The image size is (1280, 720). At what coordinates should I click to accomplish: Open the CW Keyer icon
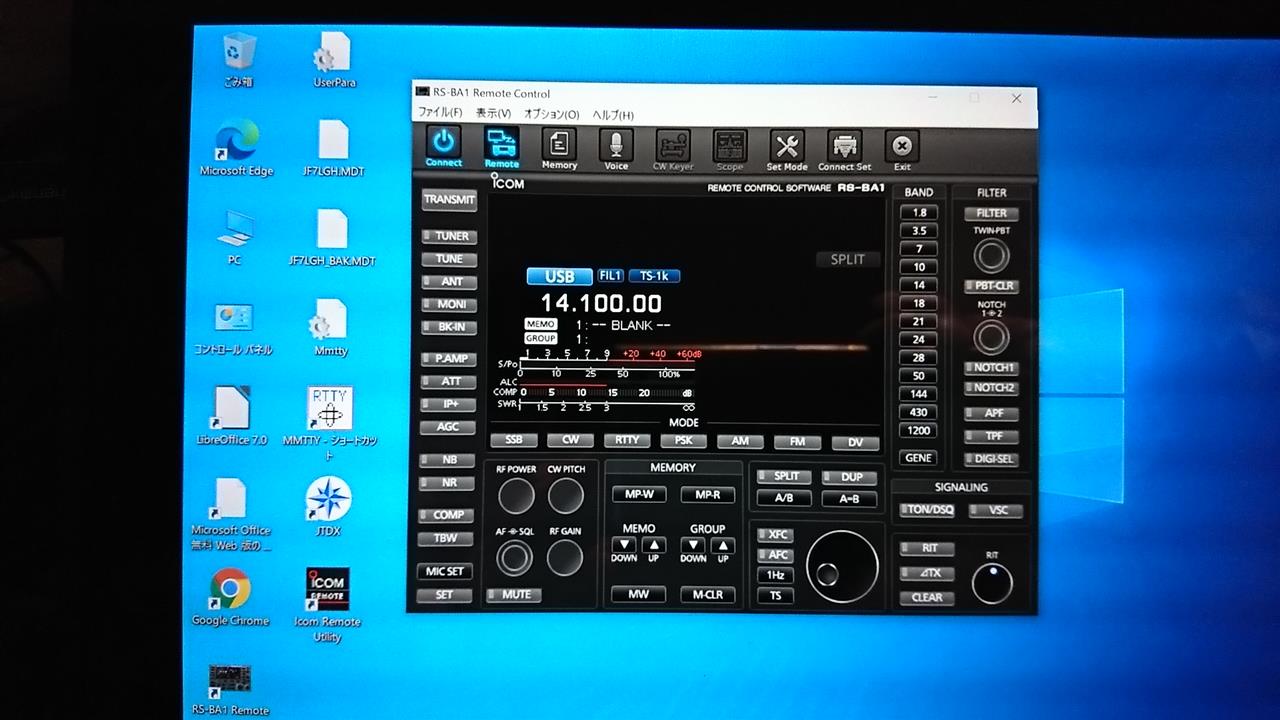tap(673, 150)
